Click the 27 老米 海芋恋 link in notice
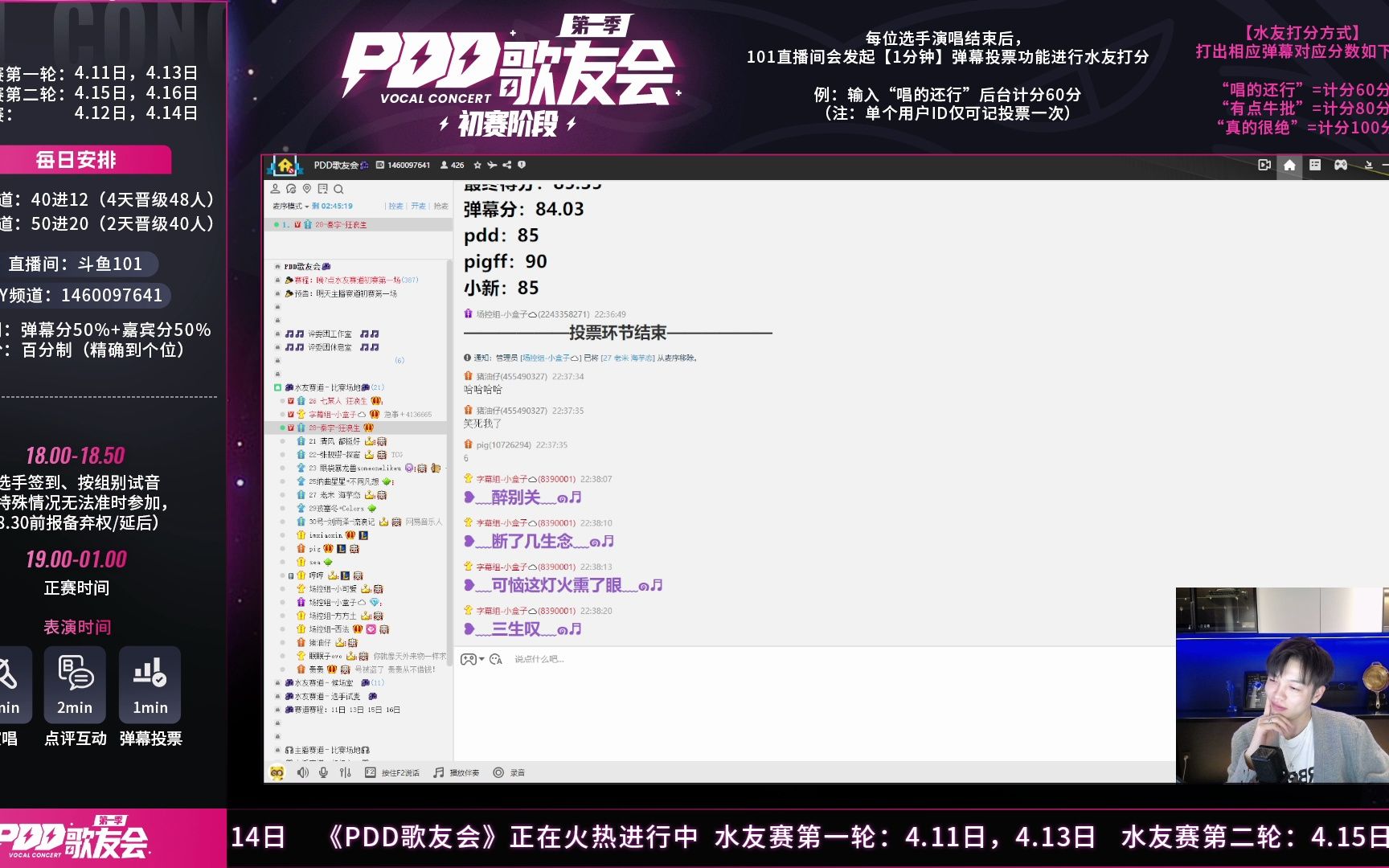The height and width of the screenshot is (868, 1389). coord(627,358)
